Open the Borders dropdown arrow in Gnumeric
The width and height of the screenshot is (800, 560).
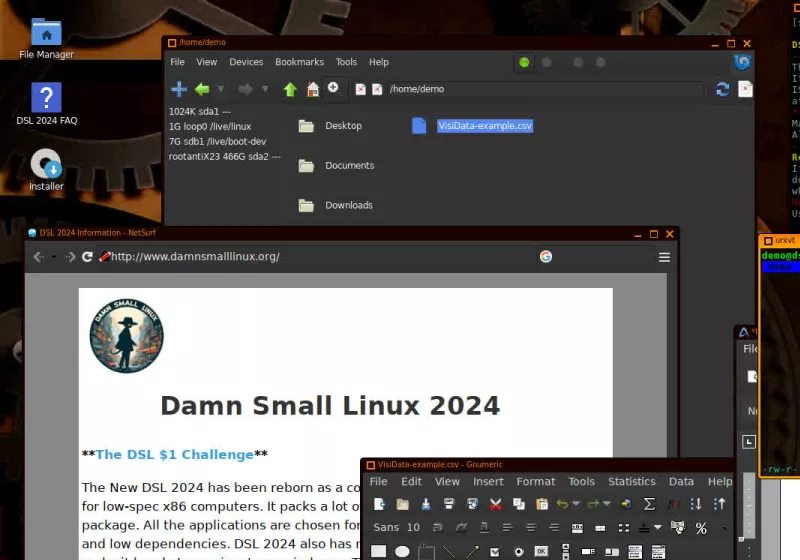(658, 527)
